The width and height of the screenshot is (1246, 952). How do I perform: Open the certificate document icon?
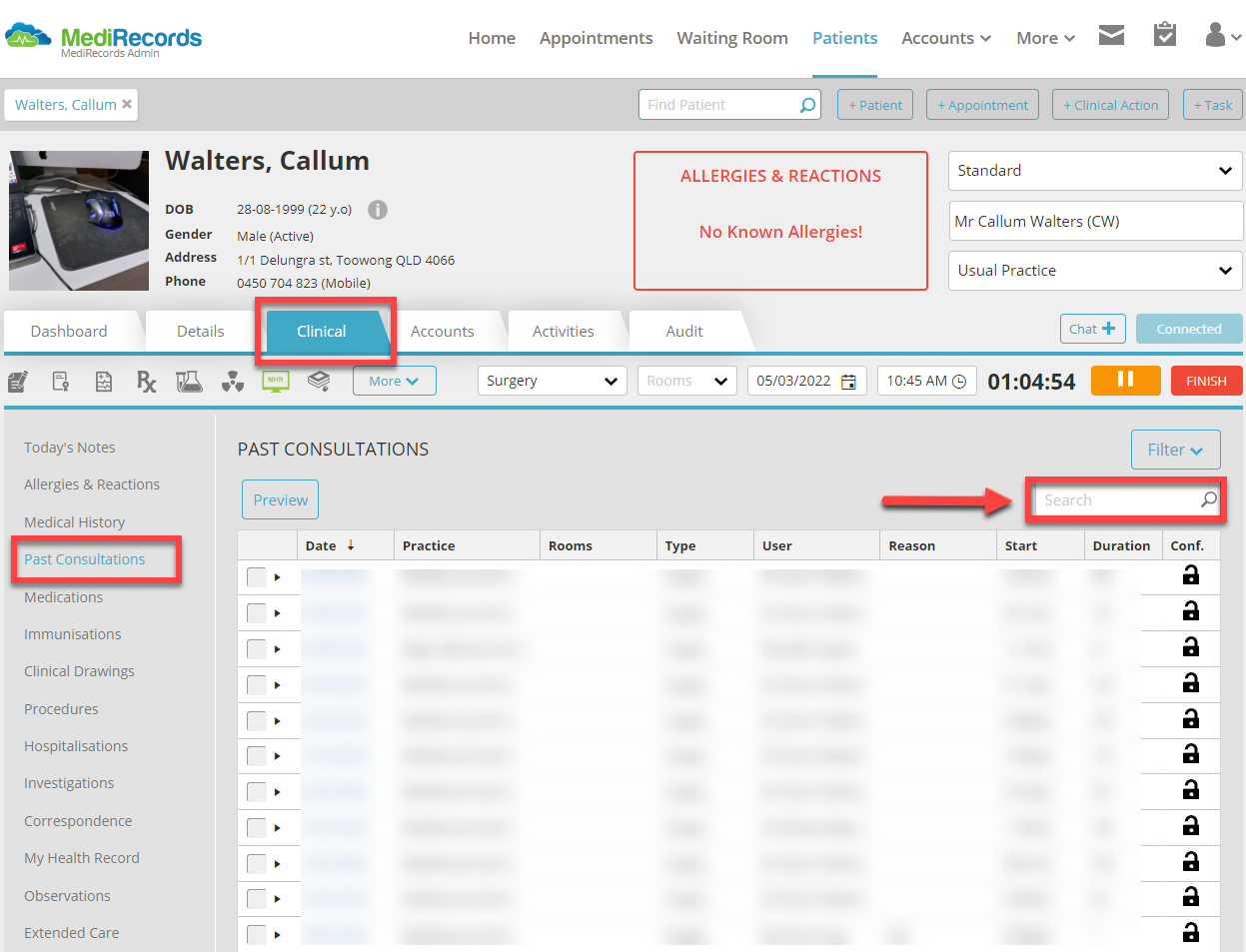(61, 382)
